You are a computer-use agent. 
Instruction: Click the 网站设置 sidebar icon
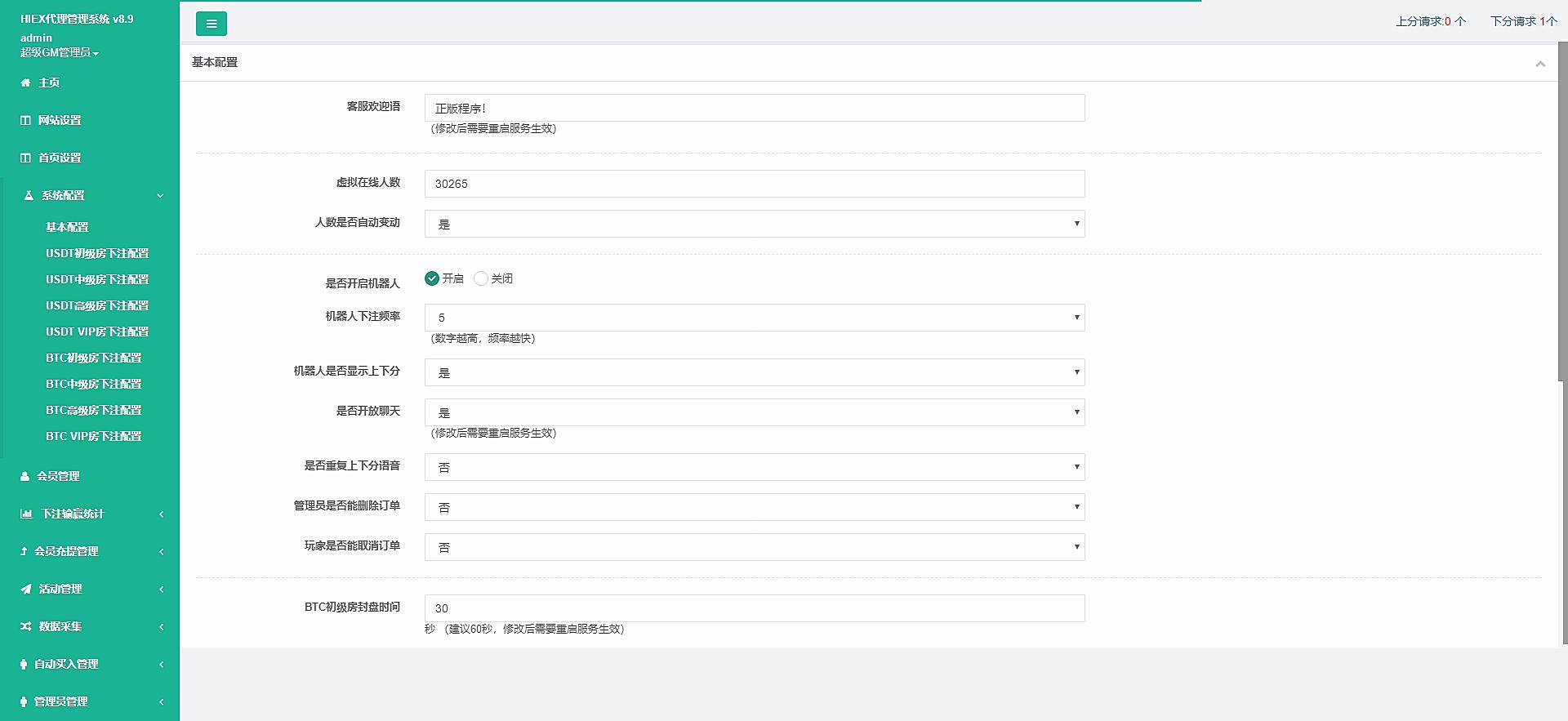[25, 120]
